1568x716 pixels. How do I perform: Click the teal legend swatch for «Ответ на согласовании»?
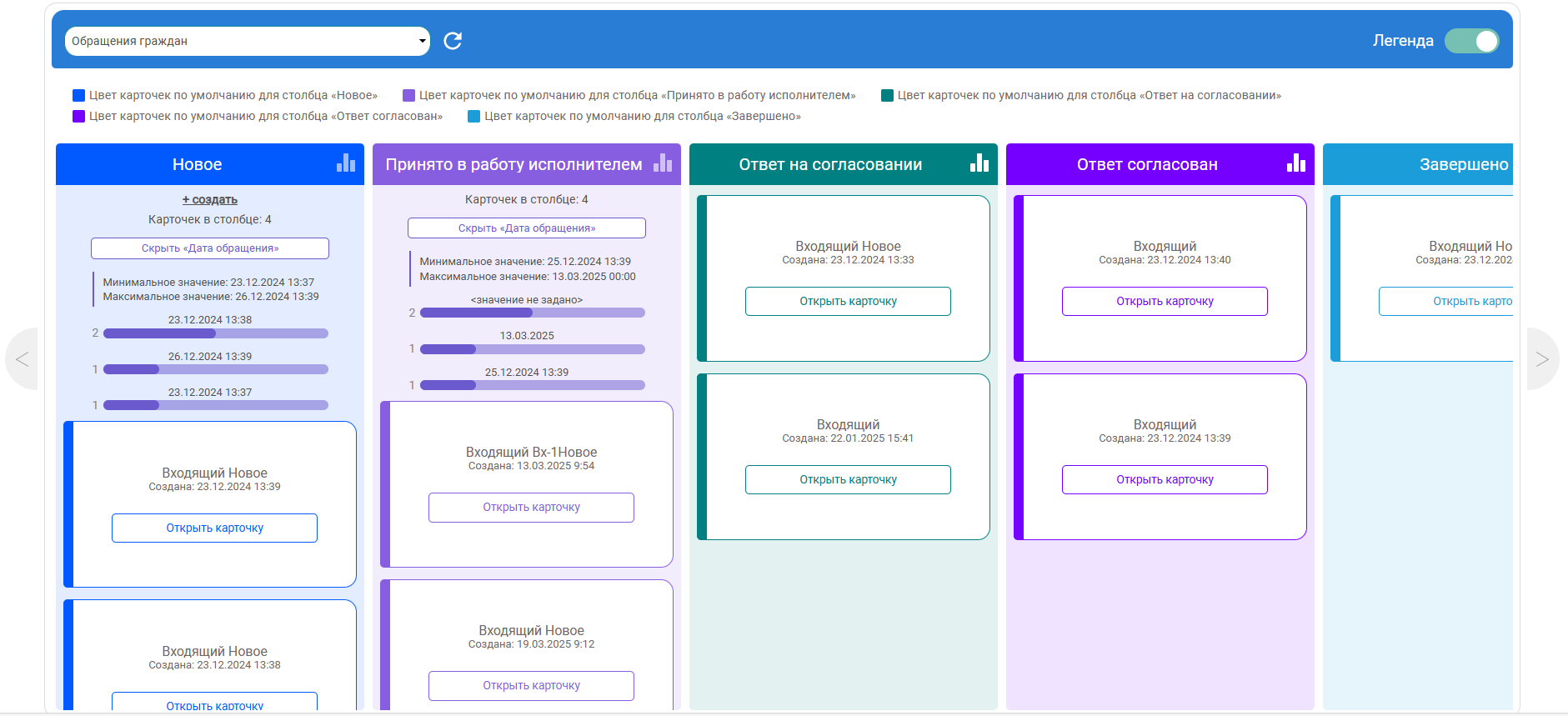click(887, 96)
